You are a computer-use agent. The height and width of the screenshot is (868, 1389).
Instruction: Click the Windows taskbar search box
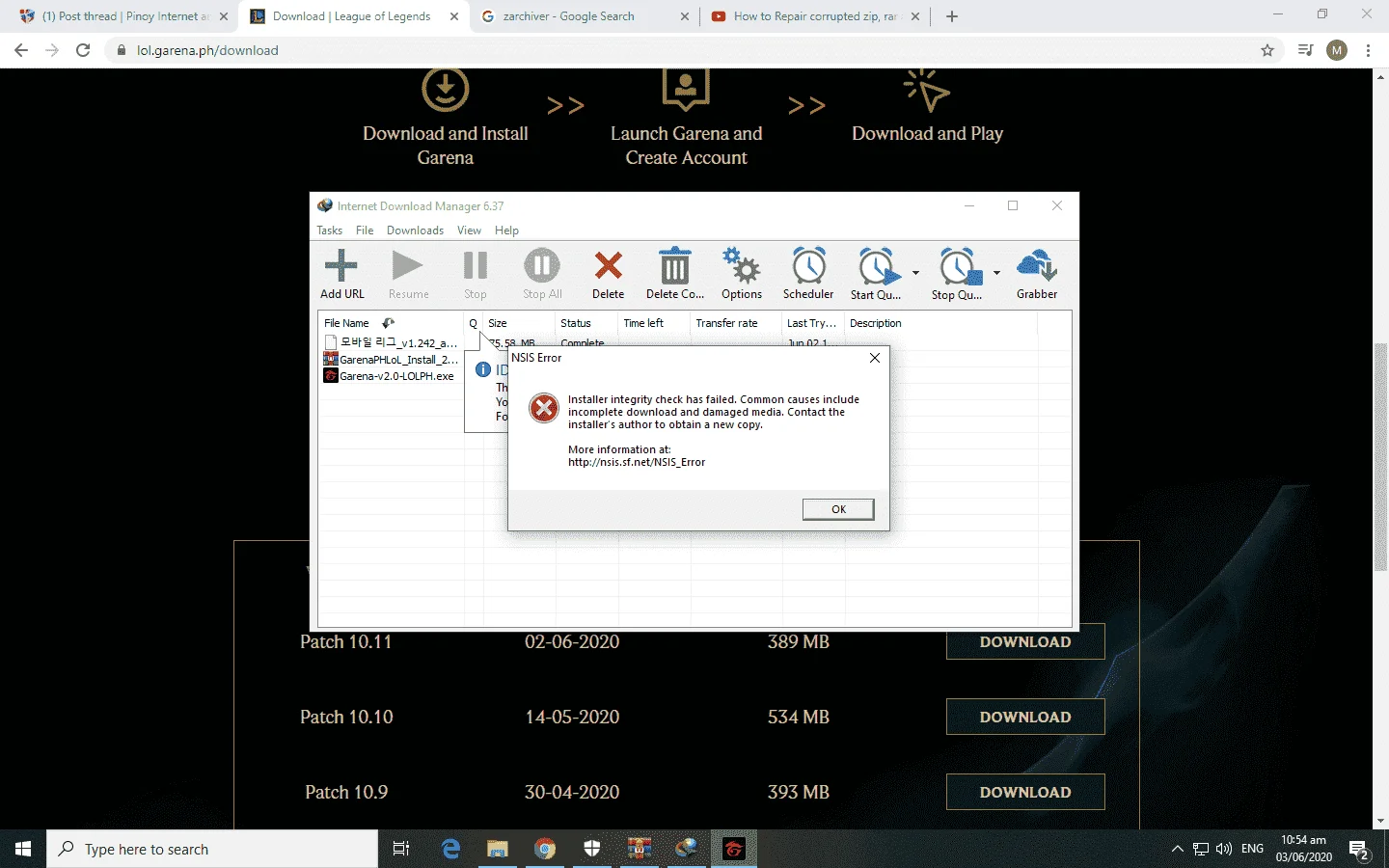click(212, 849)
